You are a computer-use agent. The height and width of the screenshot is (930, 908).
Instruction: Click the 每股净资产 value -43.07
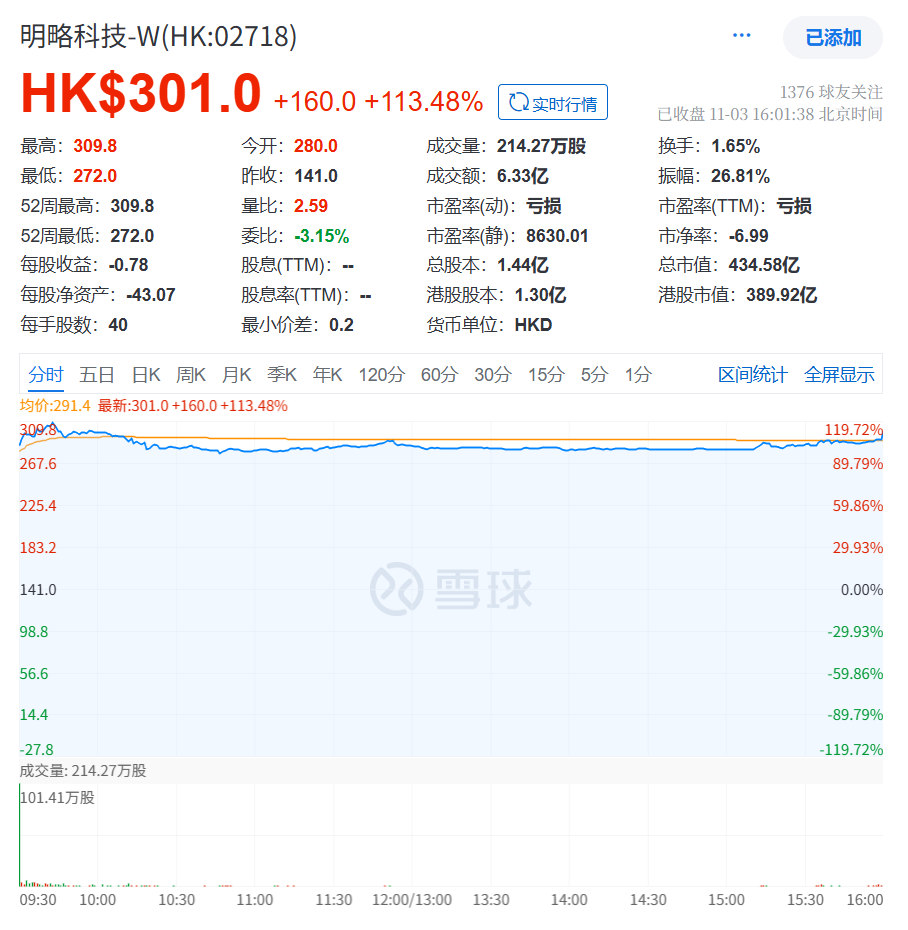151,295
